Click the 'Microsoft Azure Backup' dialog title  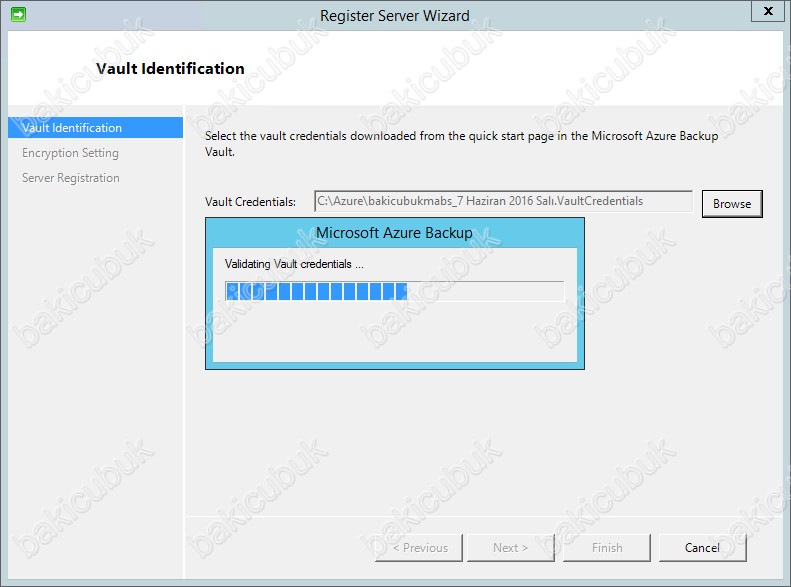[x=394, y=232]
